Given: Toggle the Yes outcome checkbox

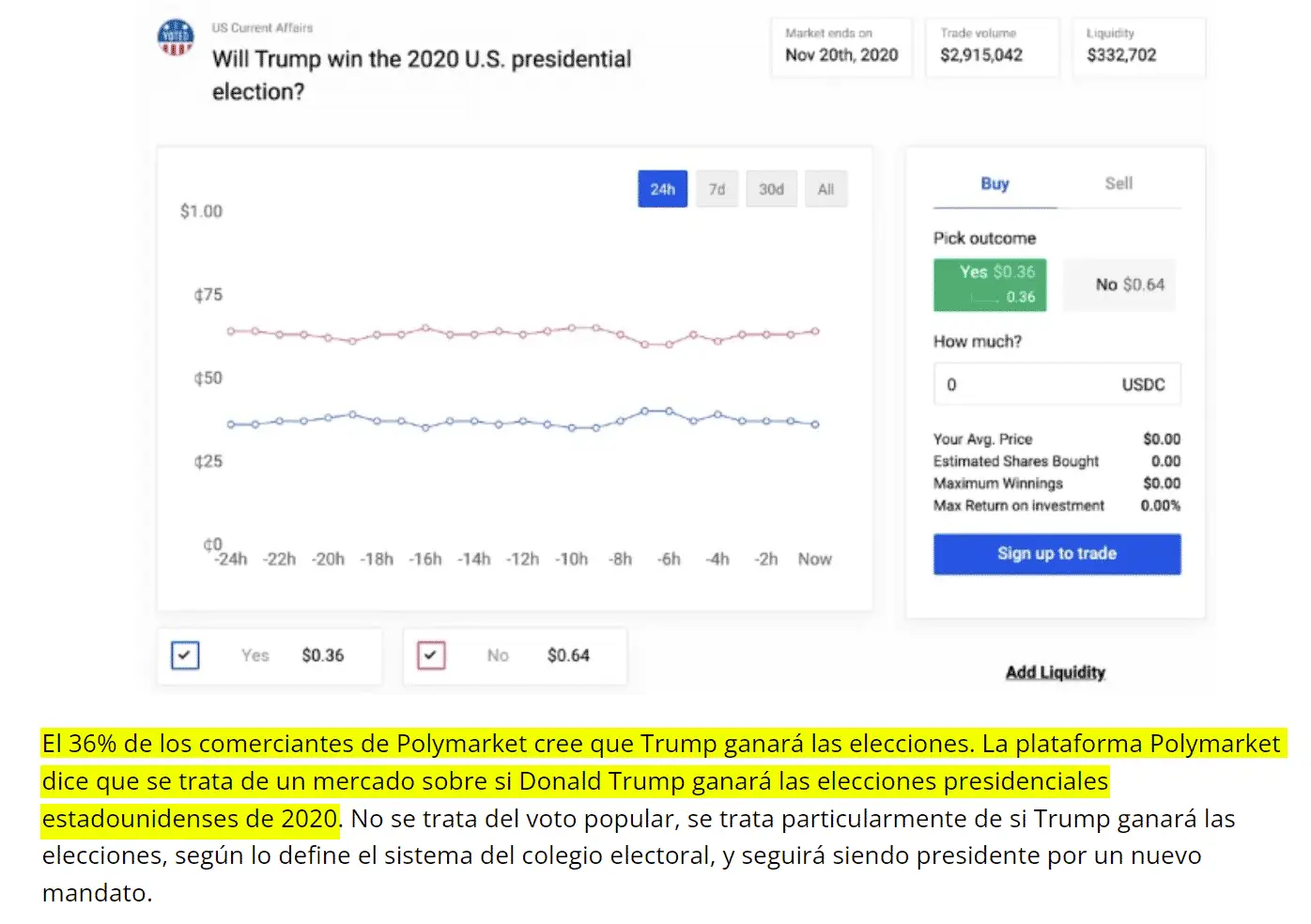Looking at the screenshot, I should [x=185, y=654].
